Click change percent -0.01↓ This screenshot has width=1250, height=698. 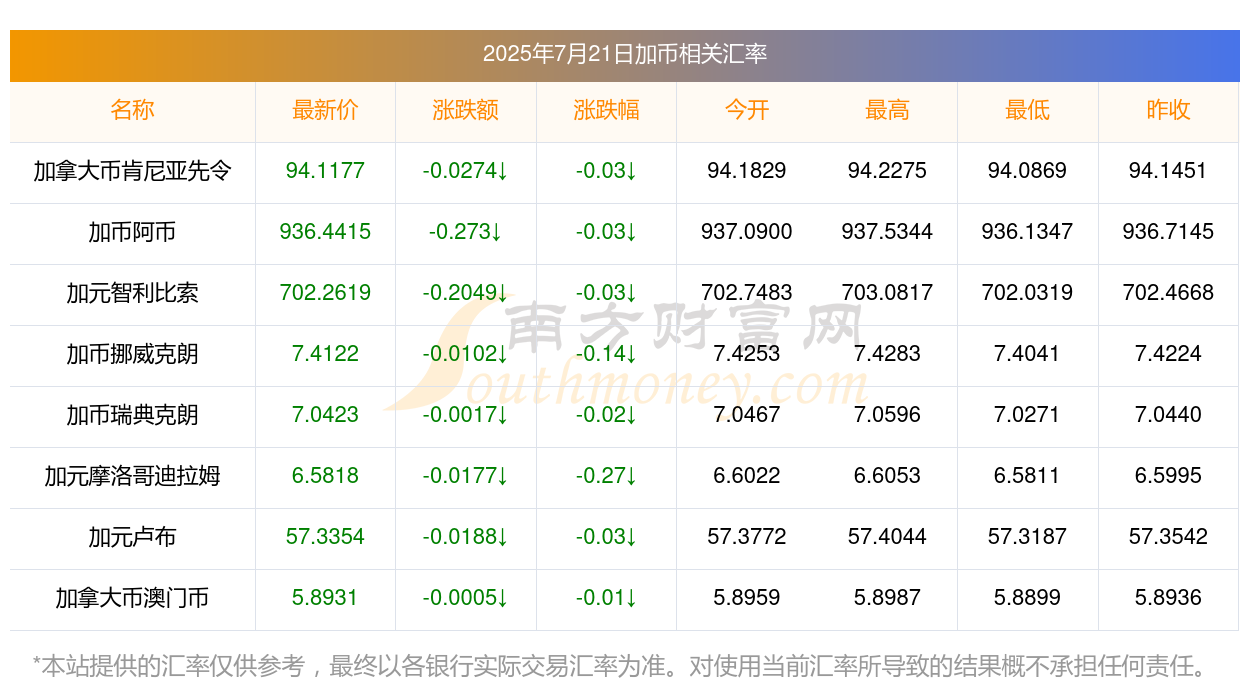pos(606,598)
